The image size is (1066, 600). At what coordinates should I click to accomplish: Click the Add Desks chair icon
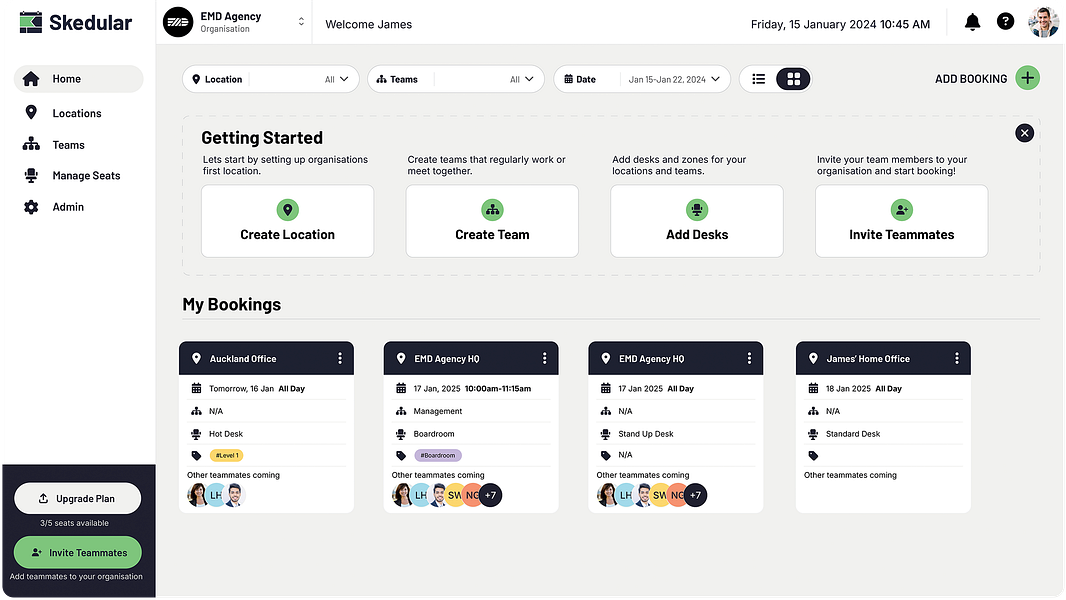coord(696,210)
